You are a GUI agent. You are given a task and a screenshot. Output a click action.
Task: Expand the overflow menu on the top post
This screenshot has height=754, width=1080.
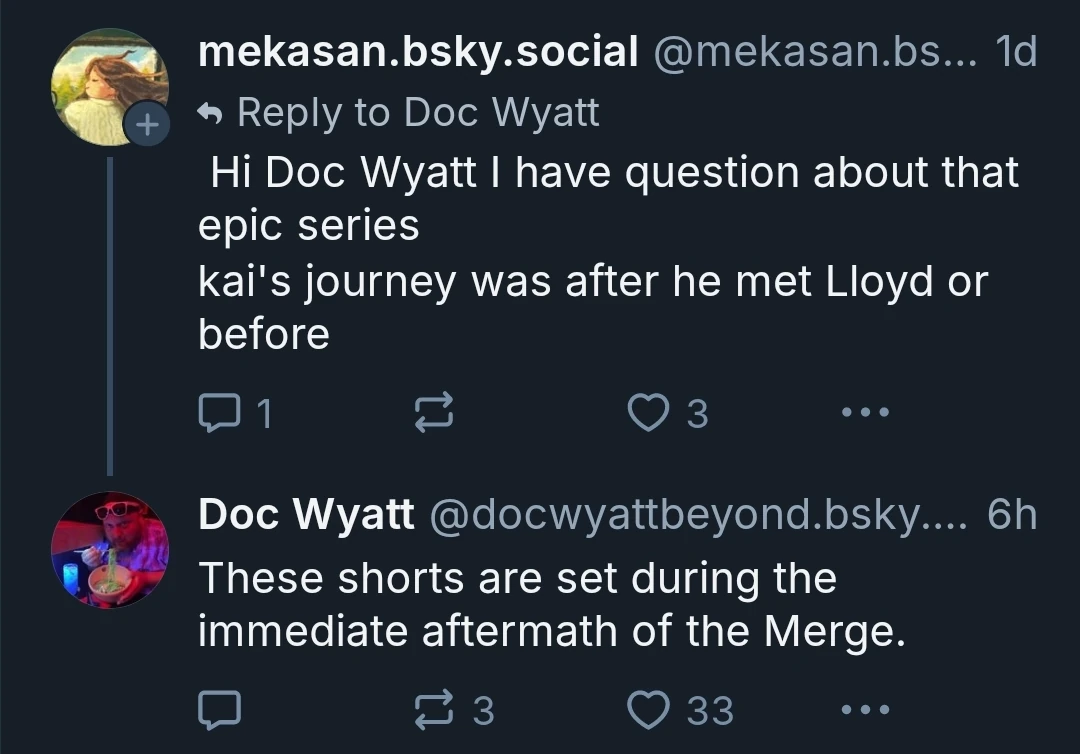[x=863, y=411]
